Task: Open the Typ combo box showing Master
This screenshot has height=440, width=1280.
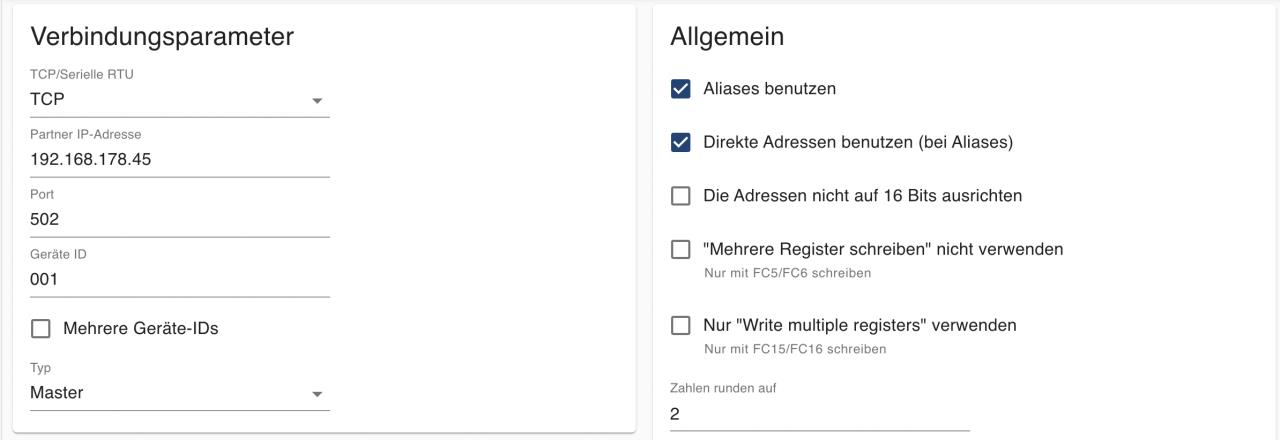Action: 170,393
